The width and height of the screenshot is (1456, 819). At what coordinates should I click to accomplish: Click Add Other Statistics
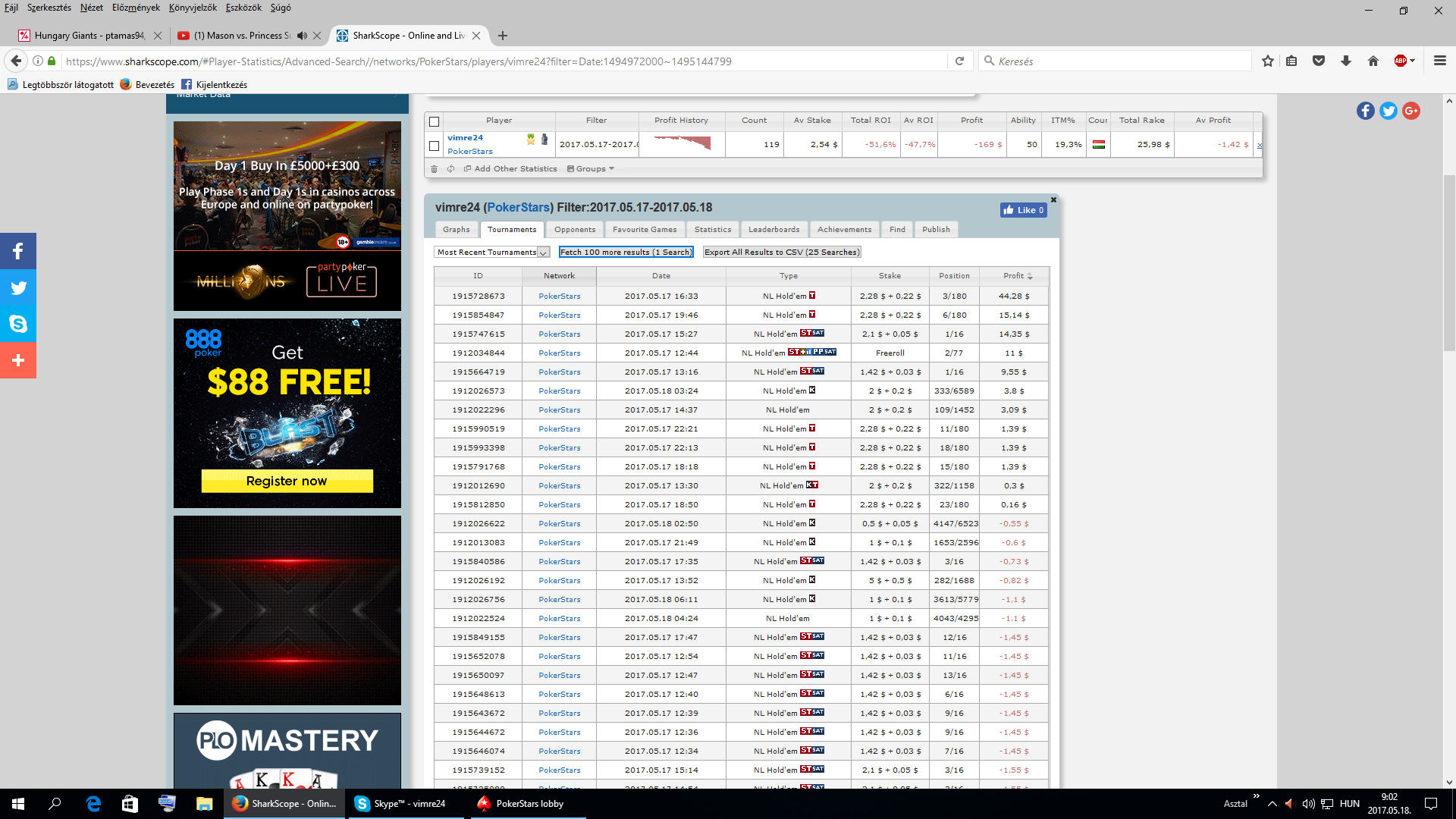[511, 169]
